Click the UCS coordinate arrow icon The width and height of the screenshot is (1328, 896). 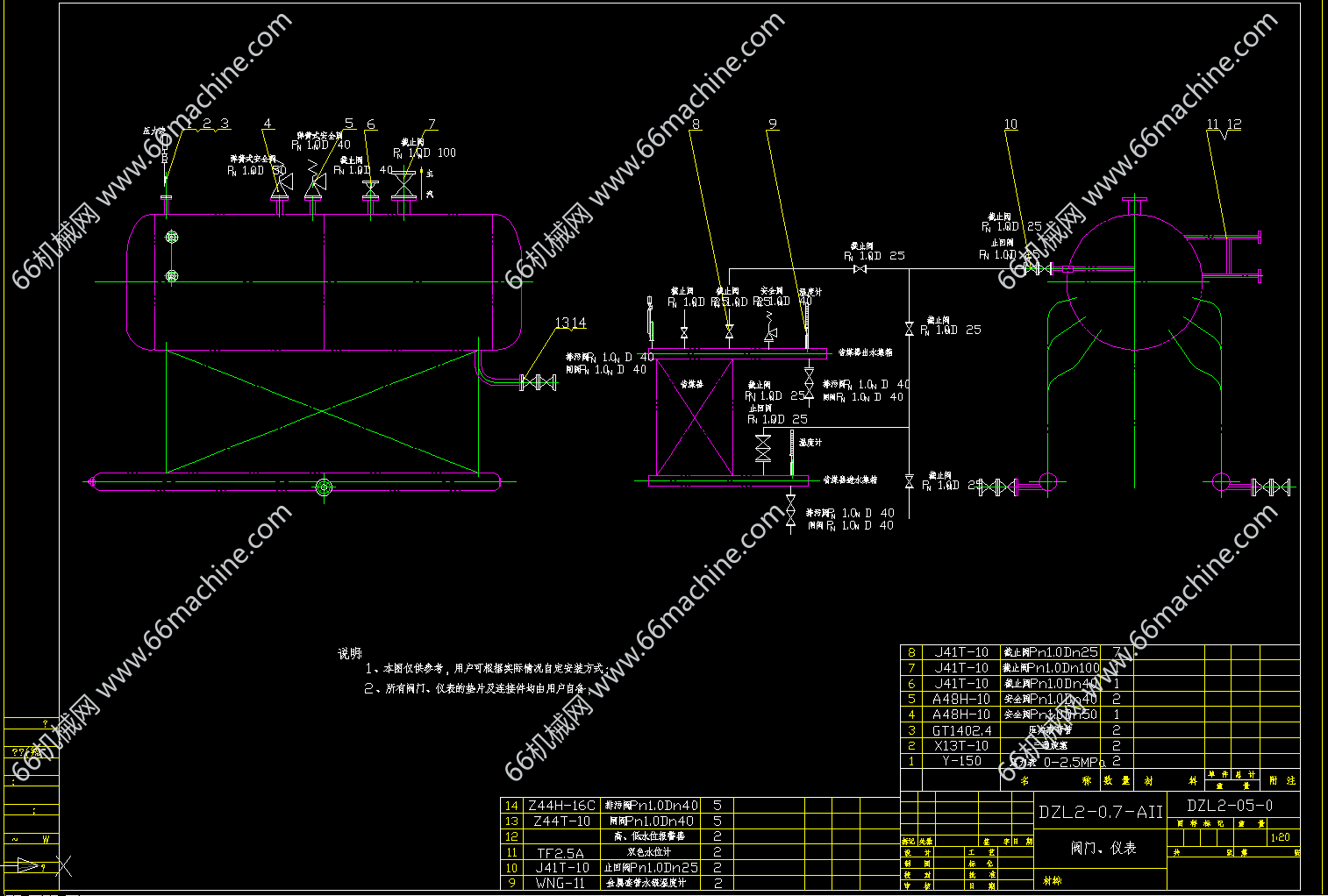[26, 866]
